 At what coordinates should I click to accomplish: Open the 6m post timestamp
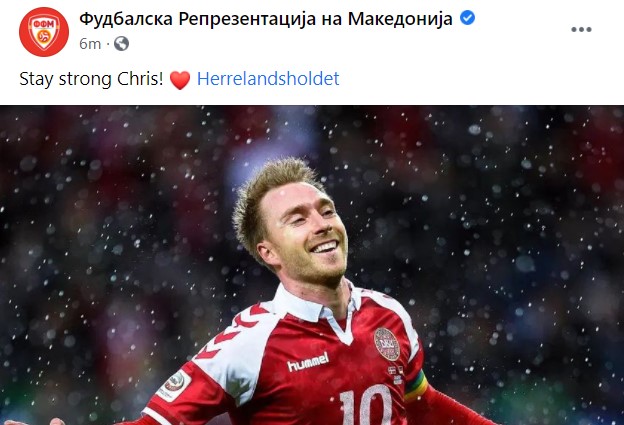[90, 44]
